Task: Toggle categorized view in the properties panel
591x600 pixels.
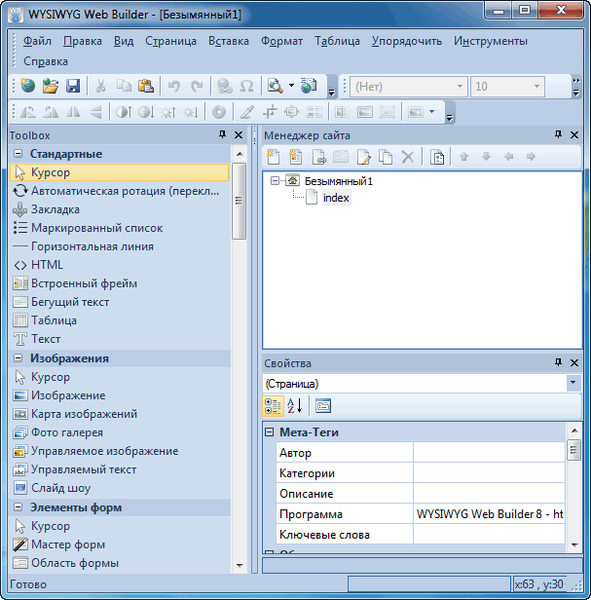Action: (273, 406)
